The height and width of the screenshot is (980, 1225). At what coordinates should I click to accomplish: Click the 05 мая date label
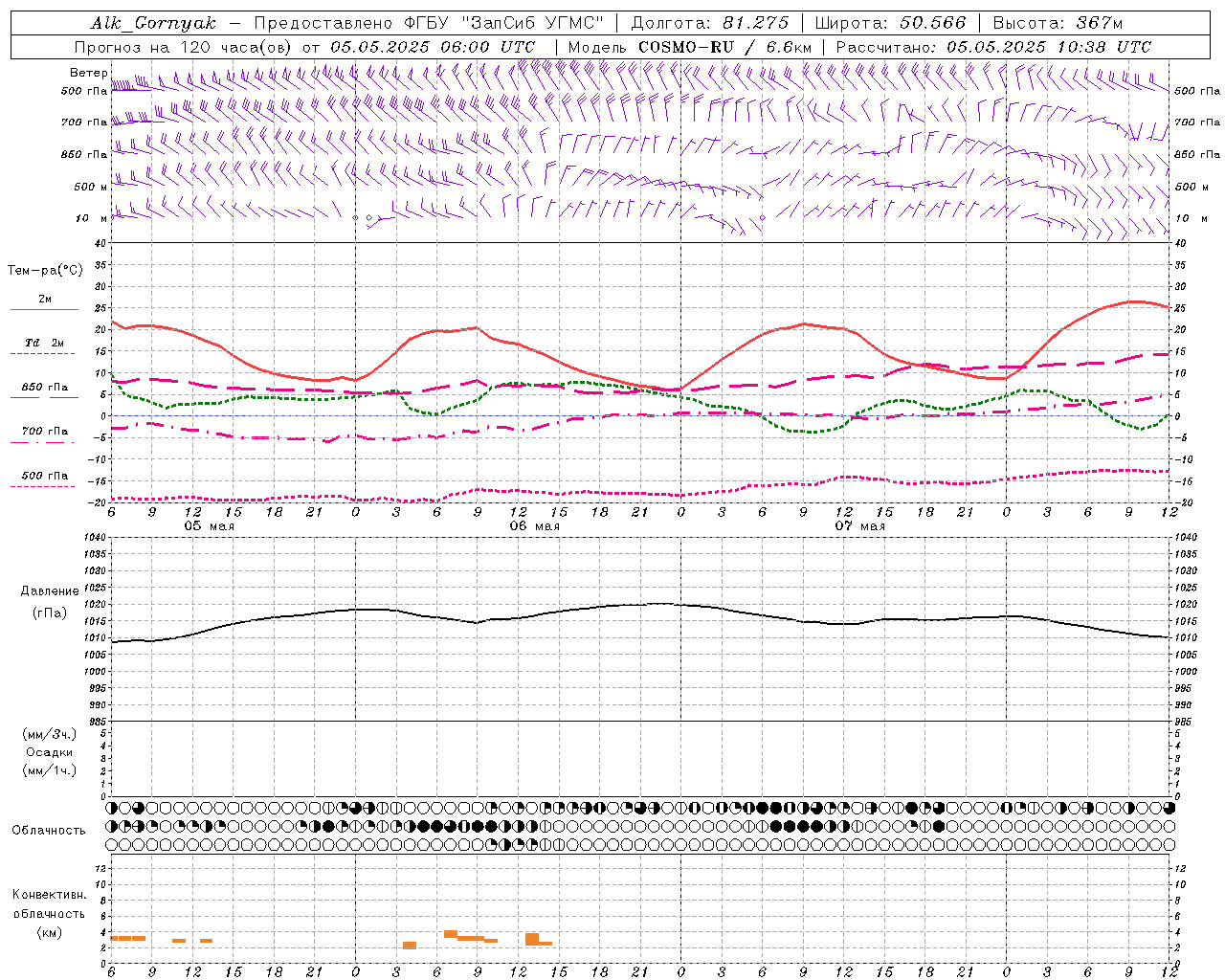[209, 526]
